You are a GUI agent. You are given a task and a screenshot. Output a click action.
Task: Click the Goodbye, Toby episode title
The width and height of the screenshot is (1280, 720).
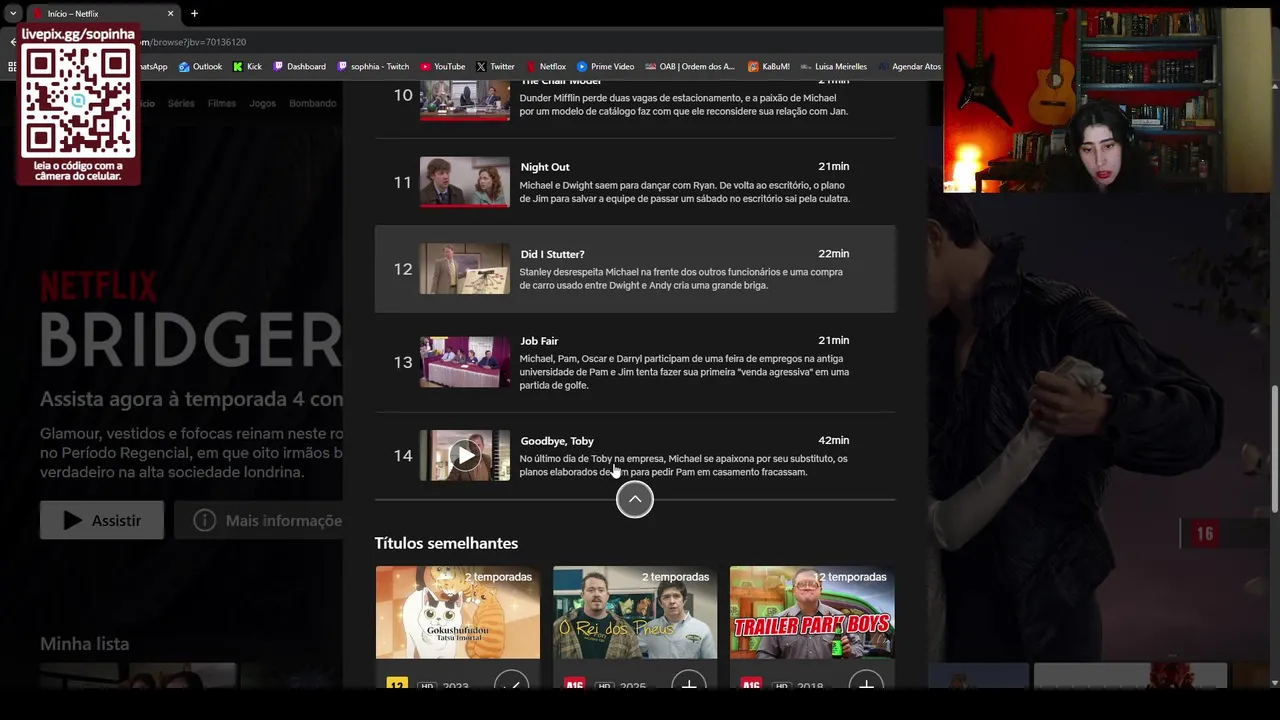pyautogui.click(x=557, y=441)
